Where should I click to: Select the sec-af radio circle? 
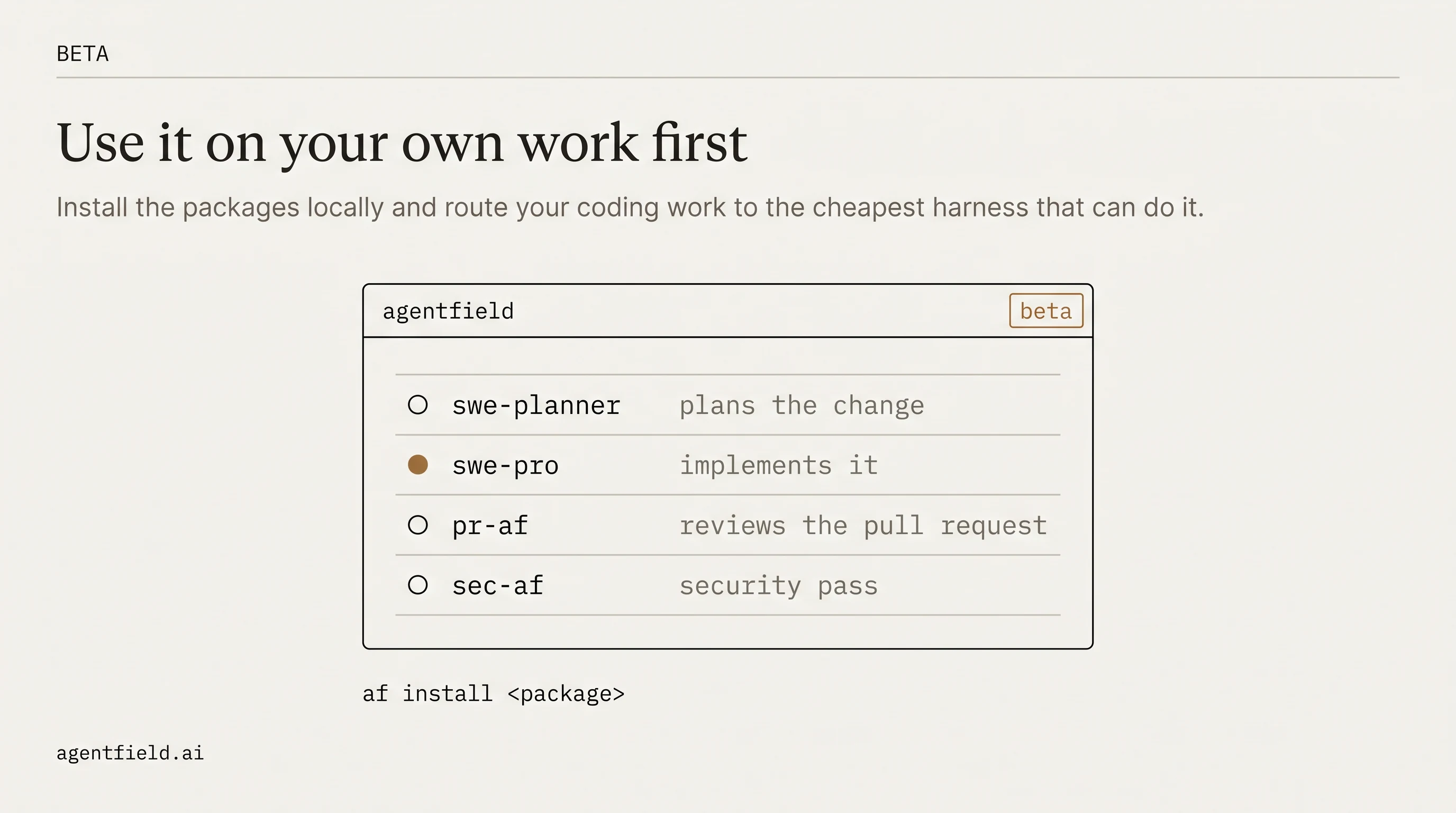[x=417, y=585]
